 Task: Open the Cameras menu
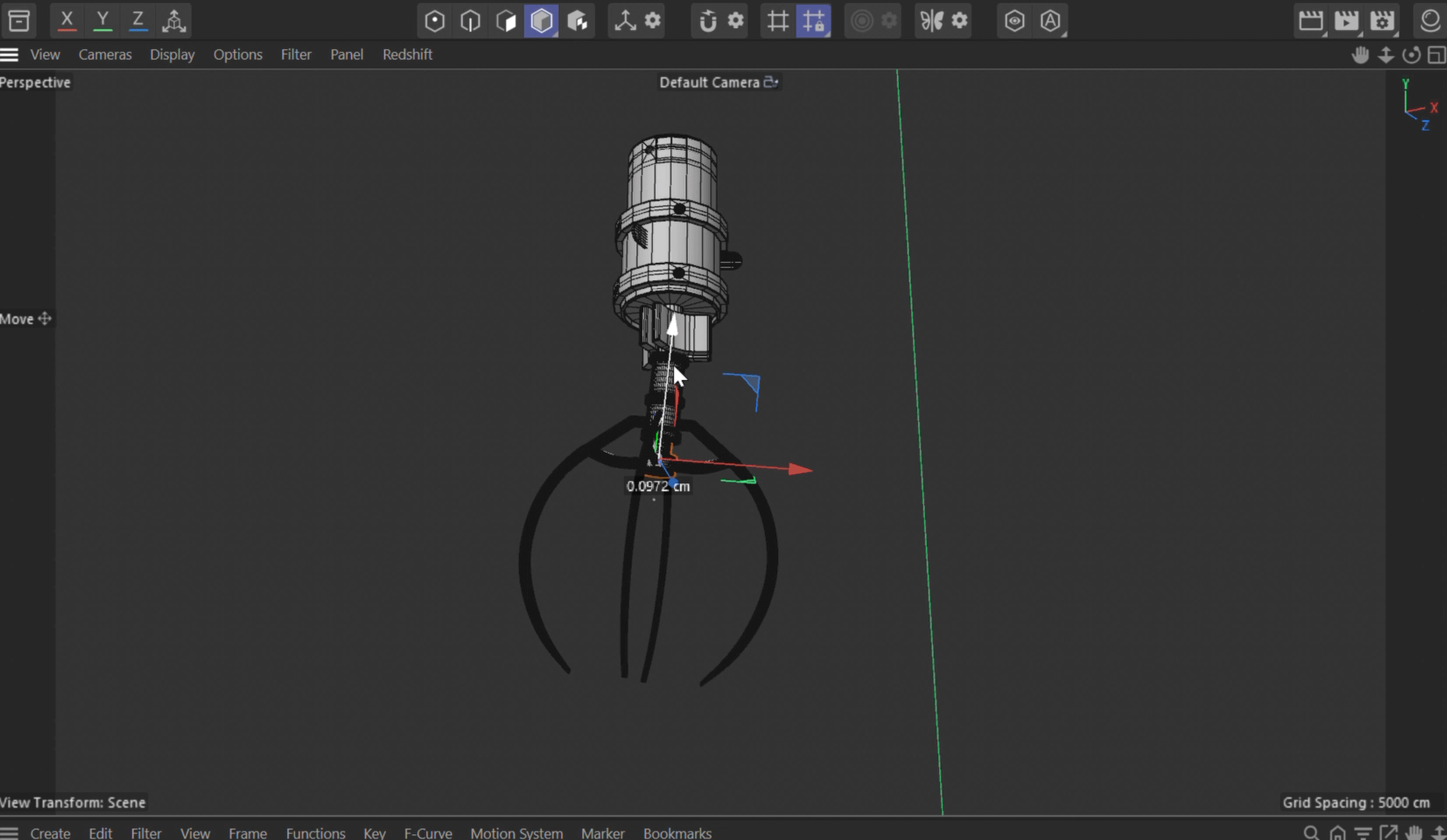tap(105, 54)
